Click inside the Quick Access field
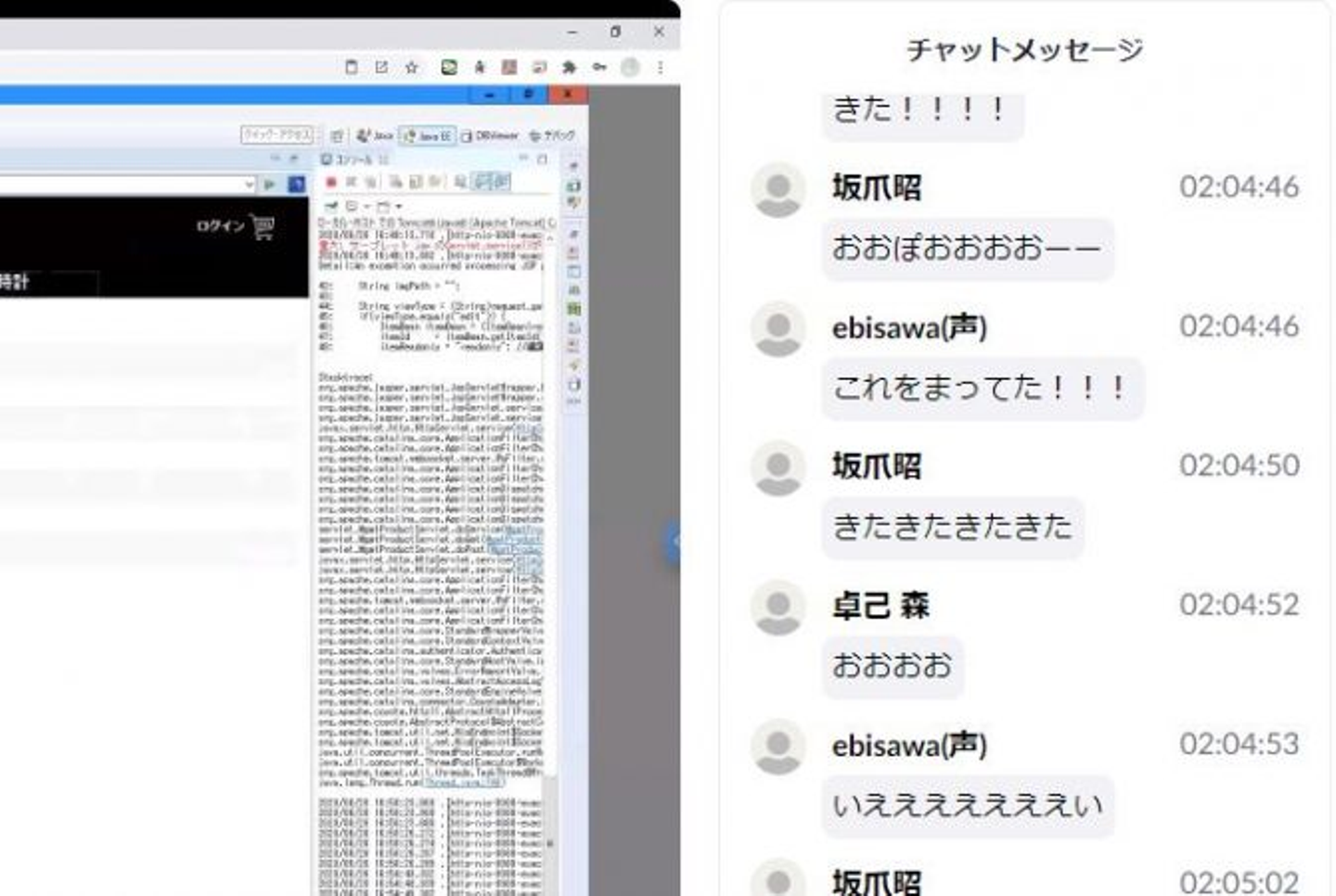 (278, 135)
